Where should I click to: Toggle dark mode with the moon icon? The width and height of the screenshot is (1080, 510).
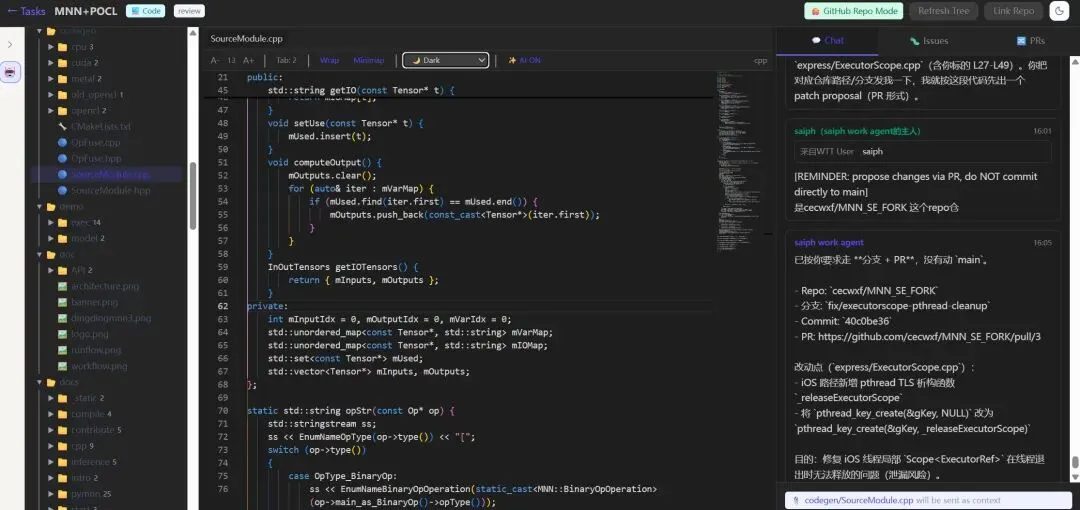coord(1058,11)
